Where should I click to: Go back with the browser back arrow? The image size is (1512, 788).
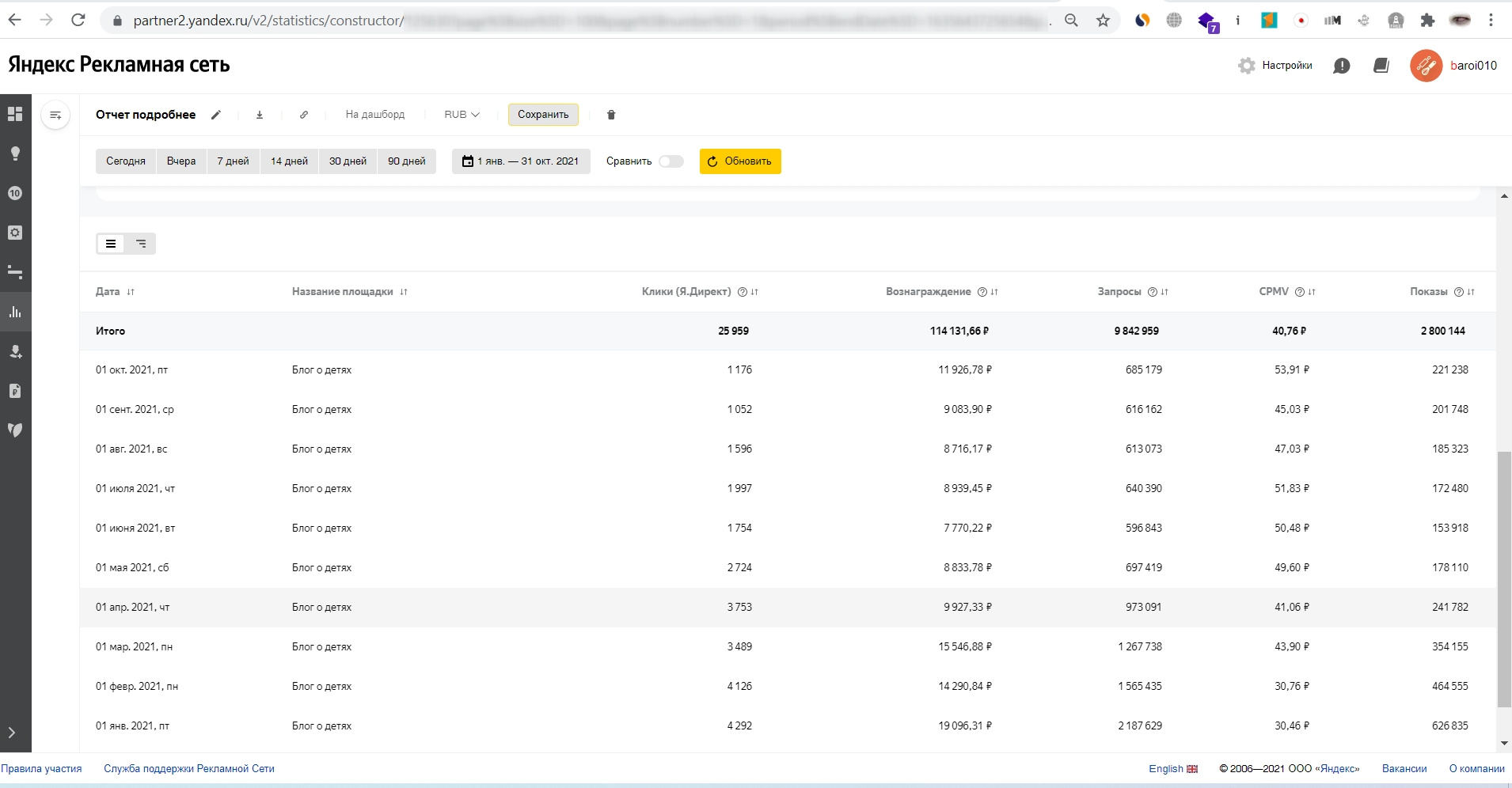(x=15, y=20)
